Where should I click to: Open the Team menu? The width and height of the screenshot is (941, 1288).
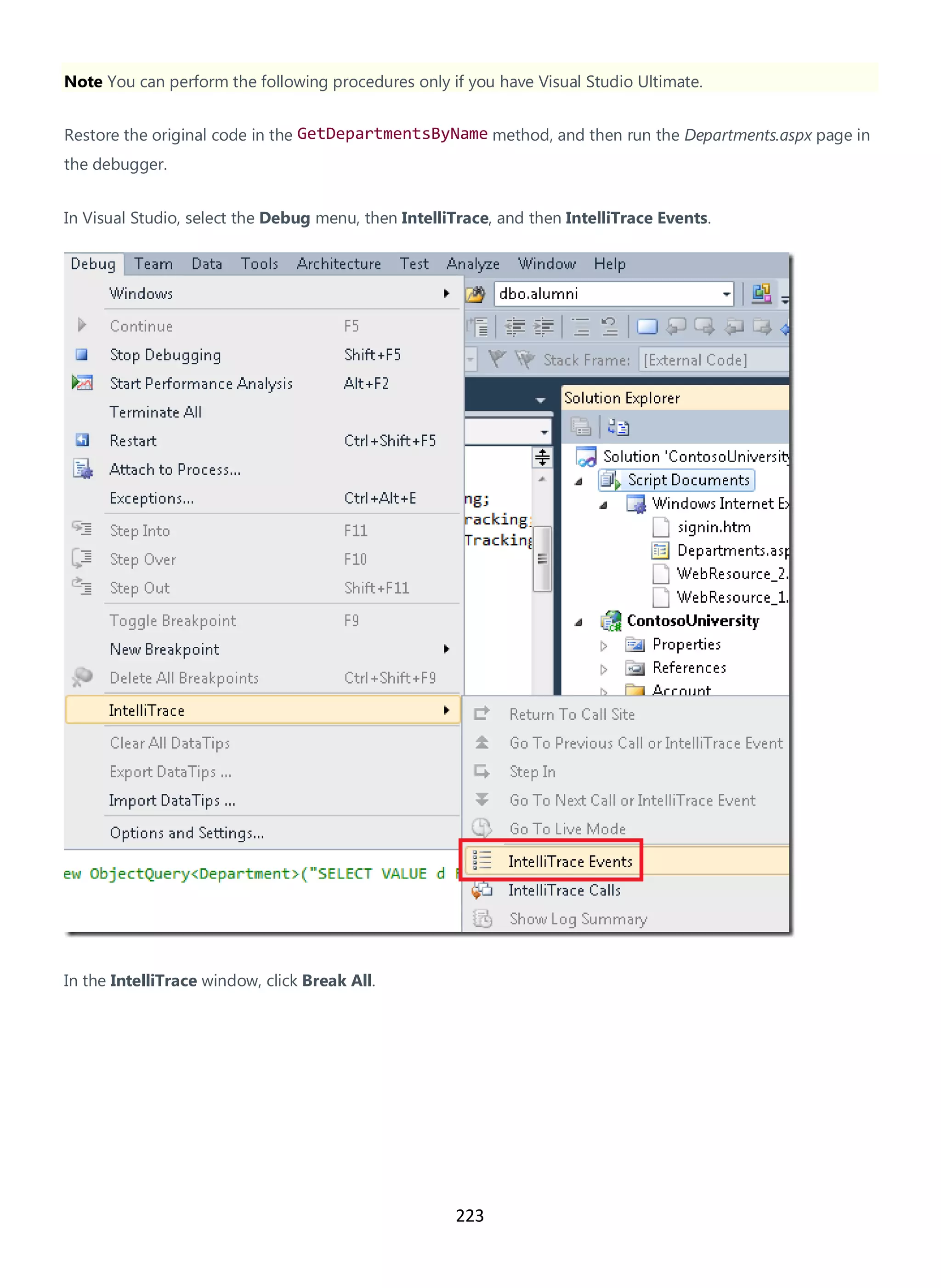154,264
